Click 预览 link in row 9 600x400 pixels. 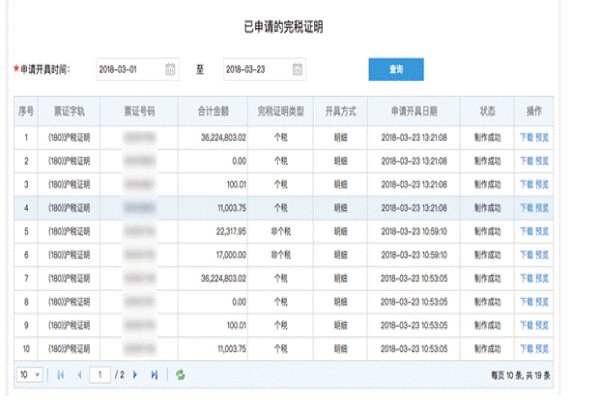(x=542, y=325)
